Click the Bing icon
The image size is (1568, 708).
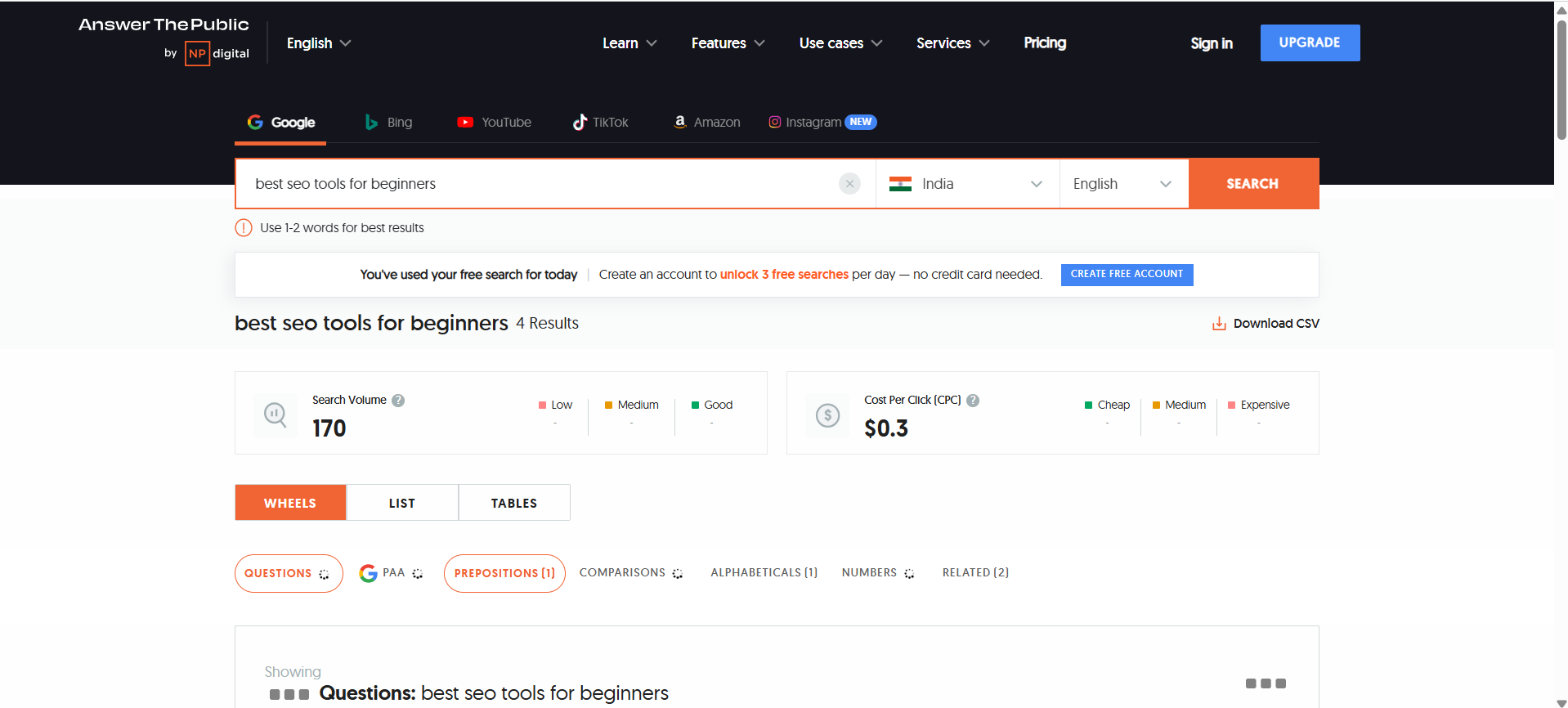pos(371,122)
